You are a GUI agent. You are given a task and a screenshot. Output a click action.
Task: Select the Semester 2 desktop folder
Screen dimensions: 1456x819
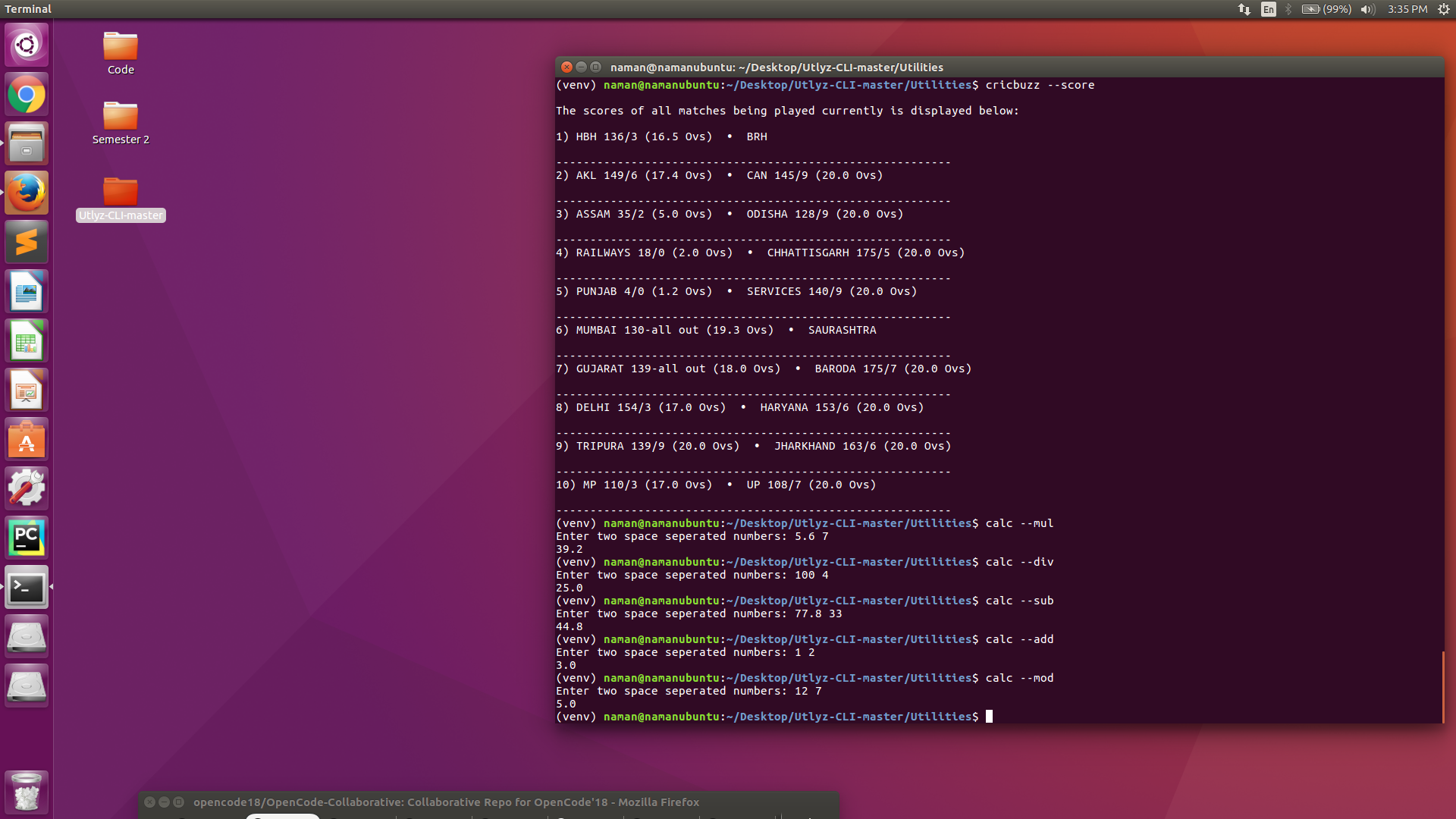point(121,117)
